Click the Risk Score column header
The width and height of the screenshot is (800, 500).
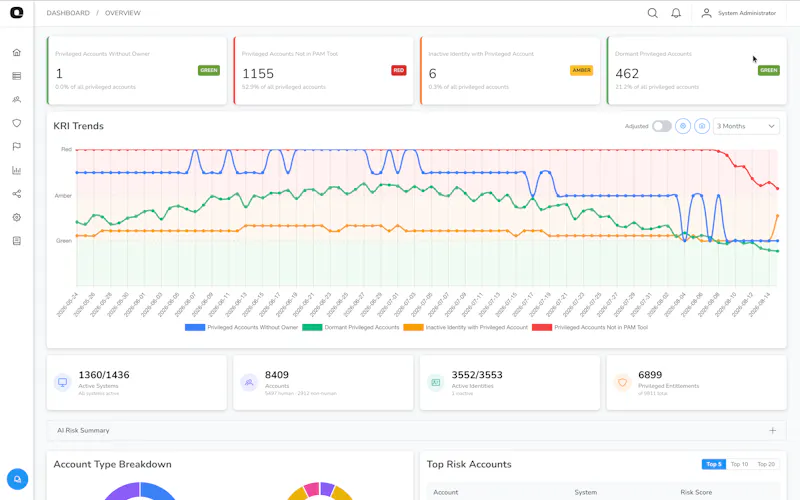[696, 492]
